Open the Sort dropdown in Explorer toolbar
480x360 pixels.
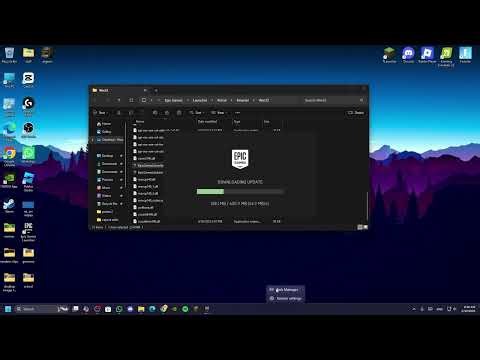click(197, 113)
